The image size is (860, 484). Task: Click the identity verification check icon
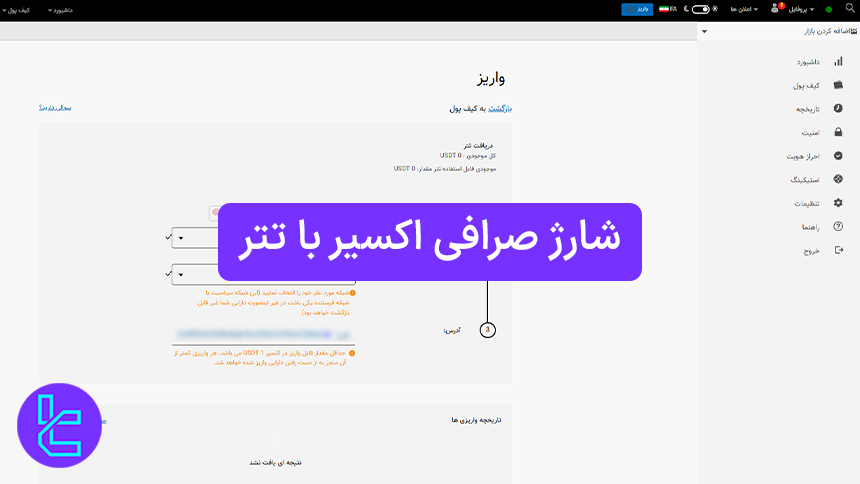[838, 156]
